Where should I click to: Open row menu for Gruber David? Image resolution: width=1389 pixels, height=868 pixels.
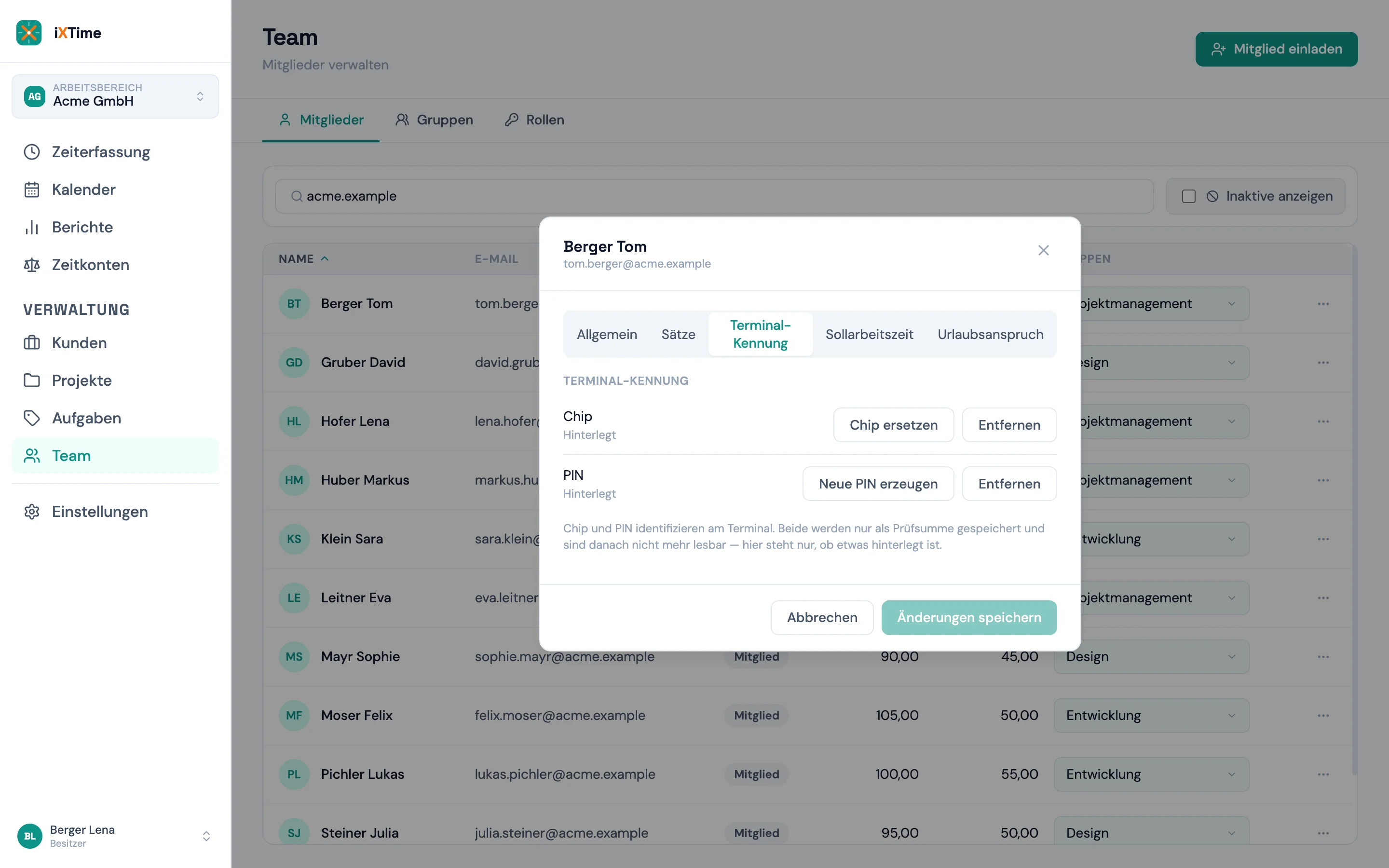pyautogui.click(x=1323, y=363)
